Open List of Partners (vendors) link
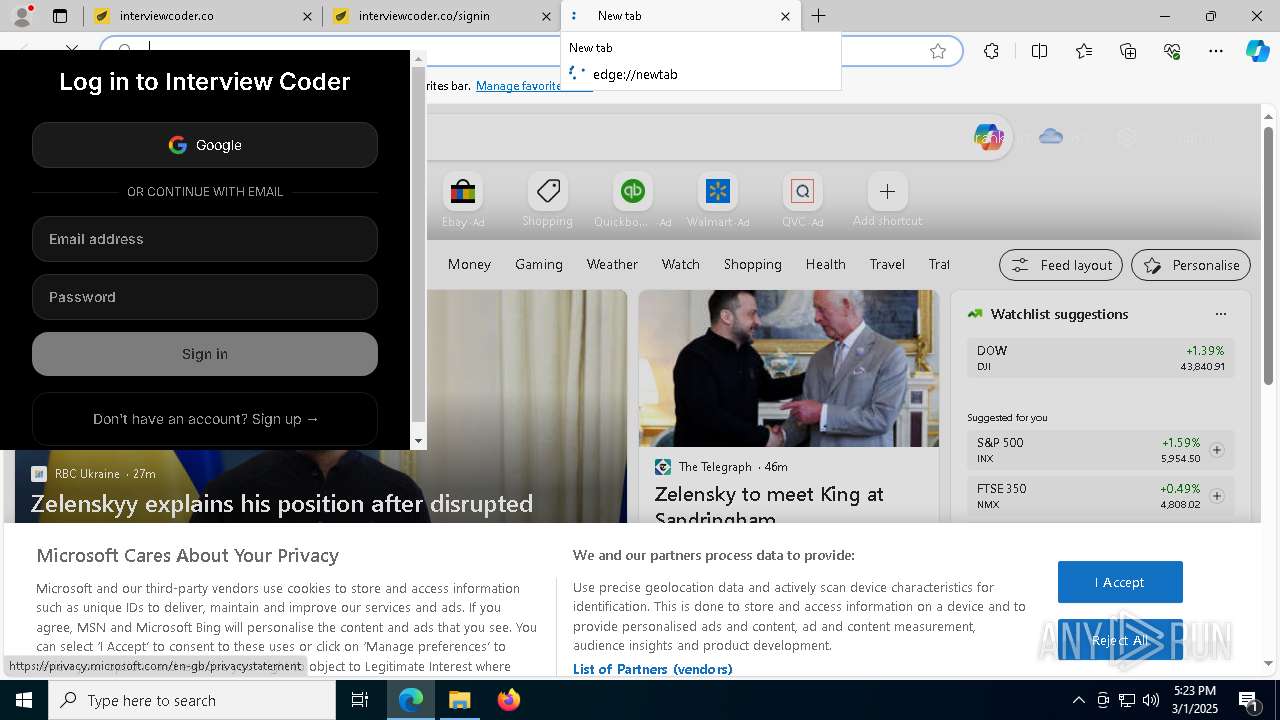This screenshot has width=1280, height=720. (652, 669)
